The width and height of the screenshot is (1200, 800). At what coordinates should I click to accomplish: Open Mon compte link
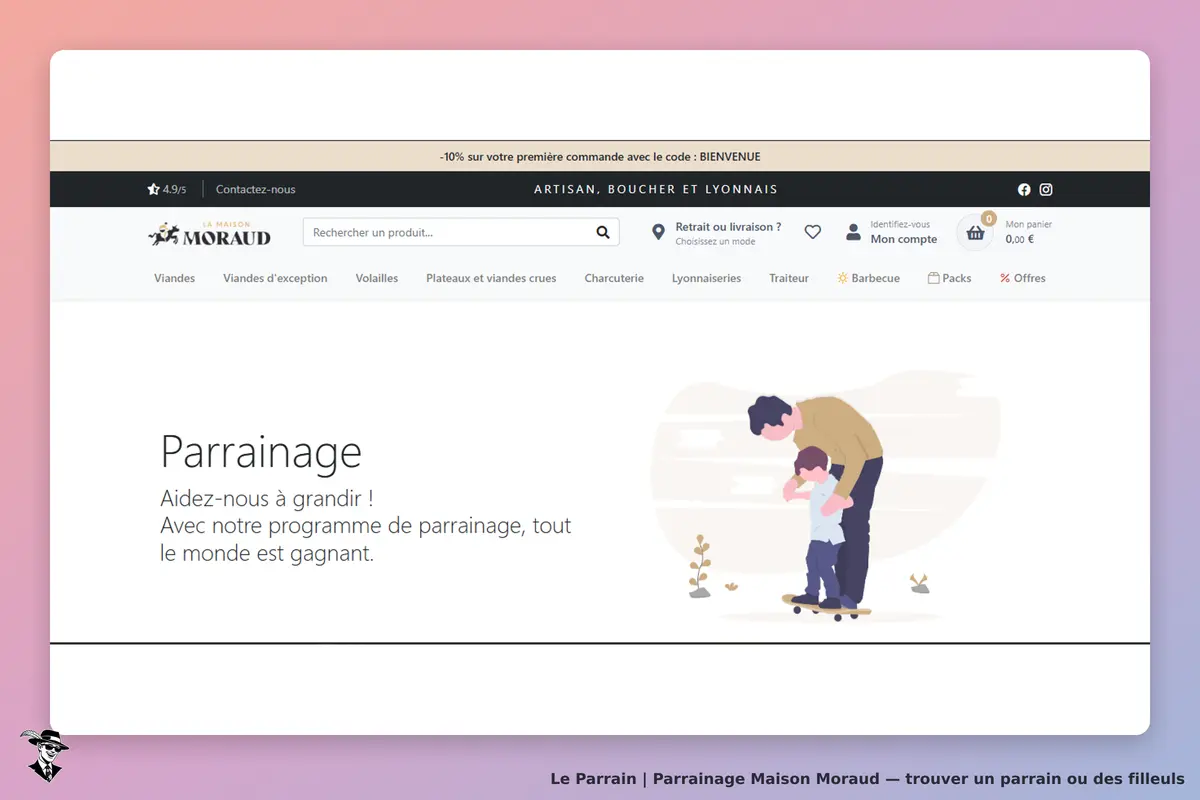pos(904,239)
